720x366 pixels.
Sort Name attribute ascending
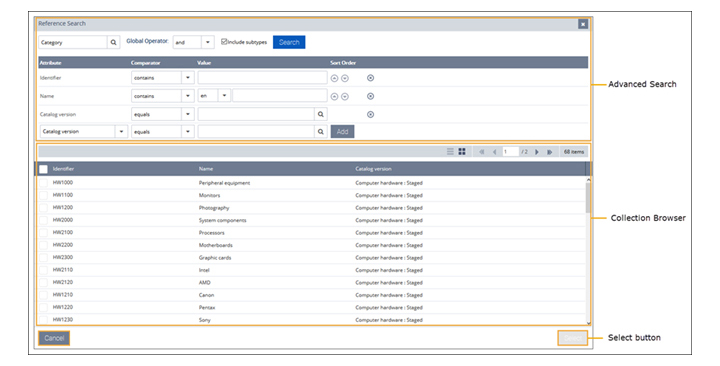coord(334,96)
